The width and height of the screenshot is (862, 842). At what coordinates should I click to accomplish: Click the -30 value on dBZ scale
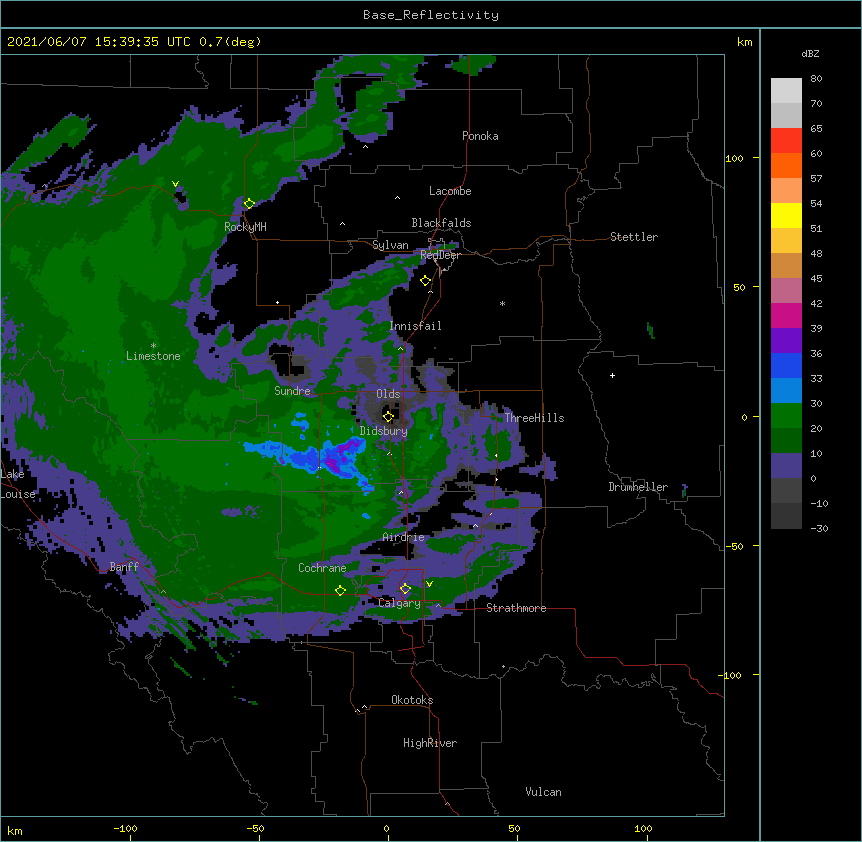819,528
